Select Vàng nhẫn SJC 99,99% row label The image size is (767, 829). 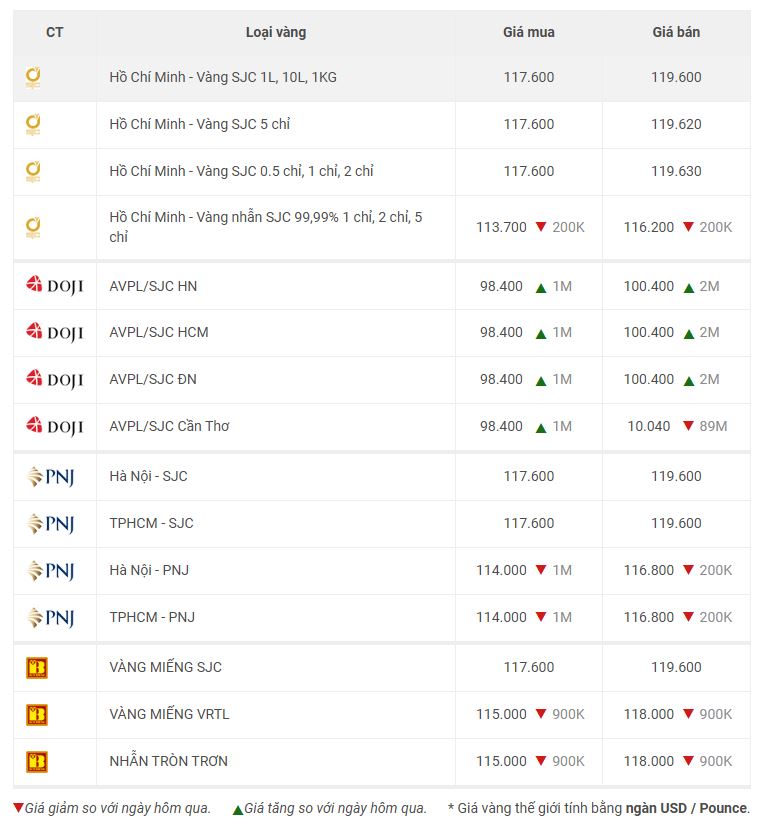pos(266,227)
